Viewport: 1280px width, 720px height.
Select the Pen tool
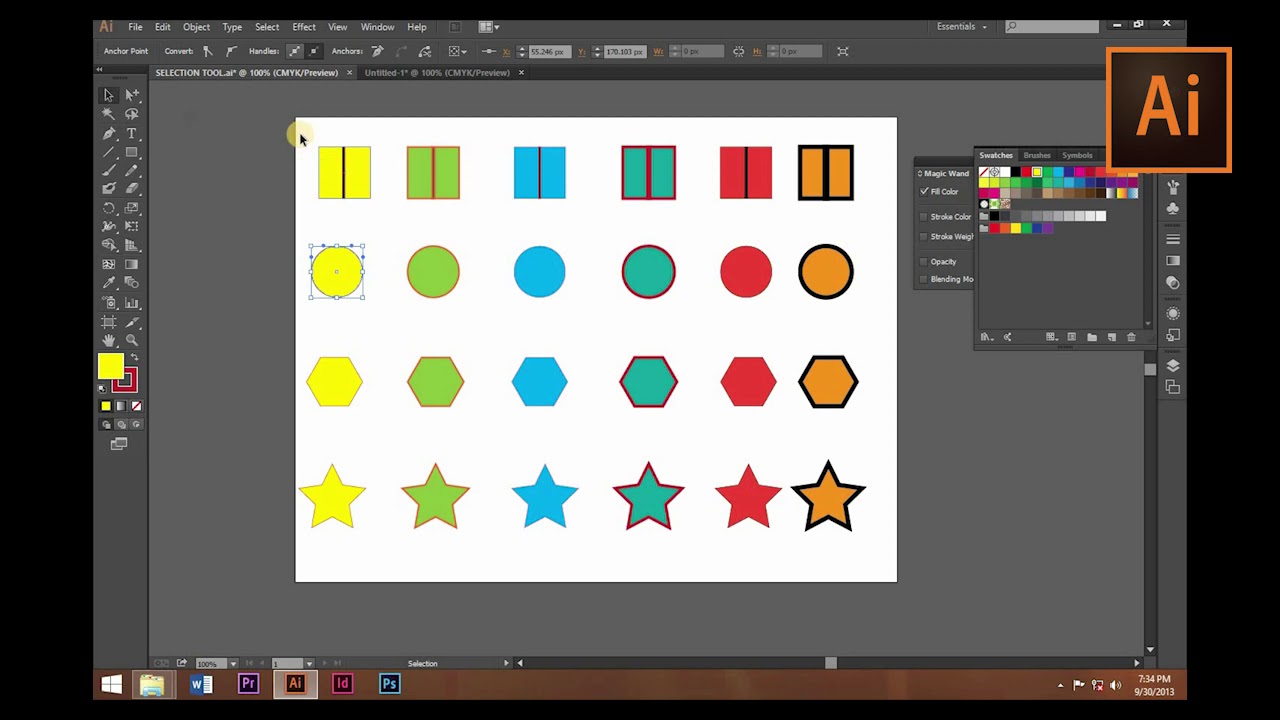click(109, 133)
